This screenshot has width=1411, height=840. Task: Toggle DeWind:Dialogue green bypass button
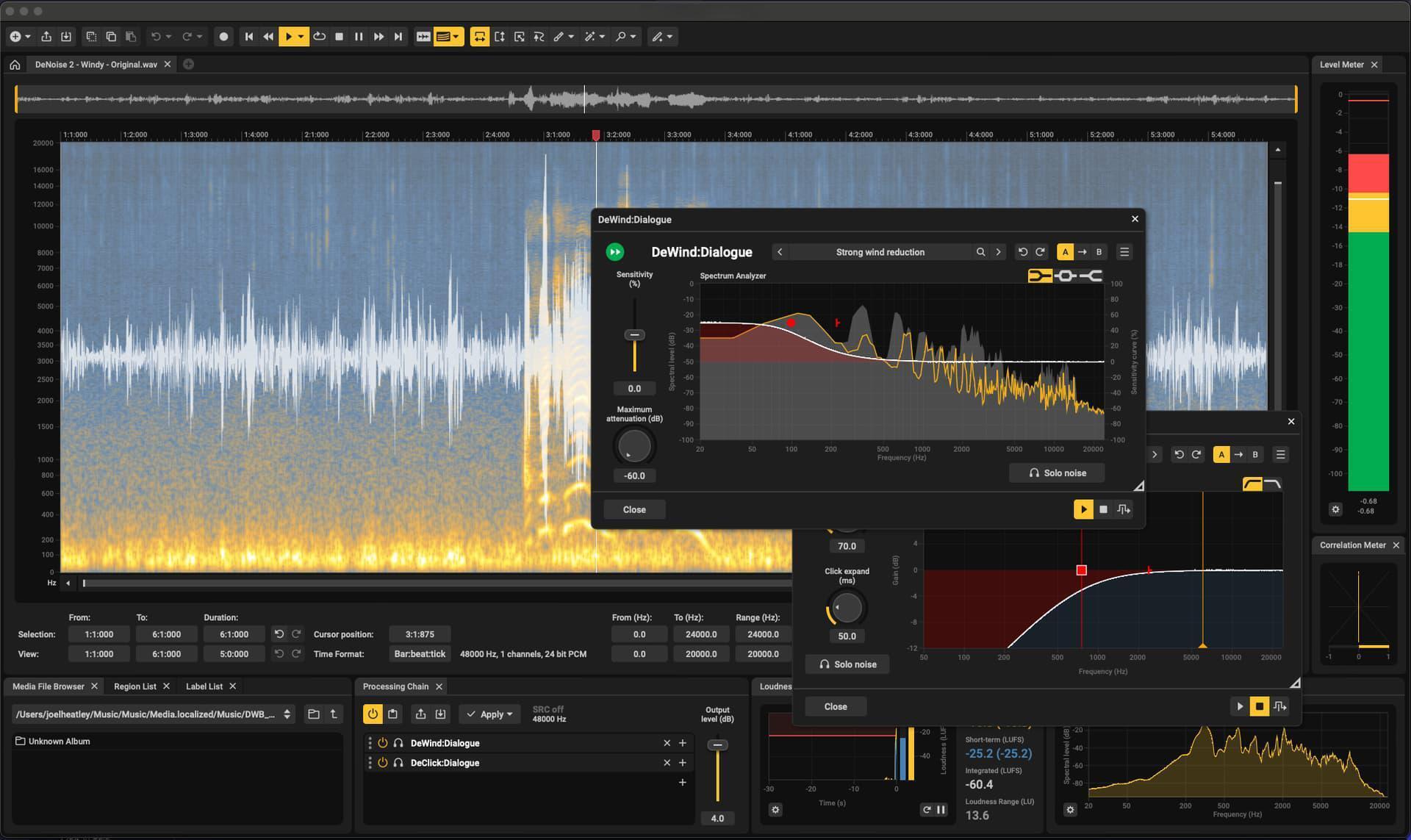pyautogui.click(x=615, y=252)
